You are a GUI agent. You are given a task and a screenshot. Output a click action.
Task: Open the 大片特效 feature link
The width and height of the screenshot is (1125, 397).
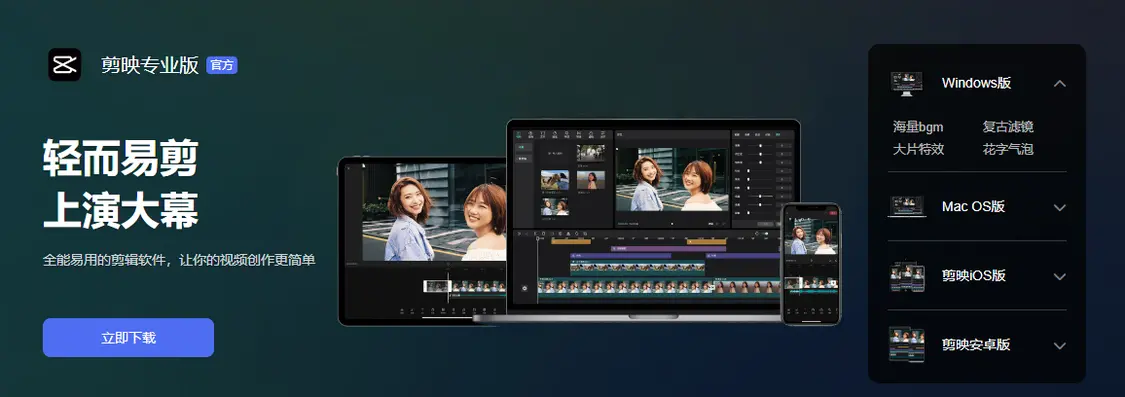coord(918,149)
